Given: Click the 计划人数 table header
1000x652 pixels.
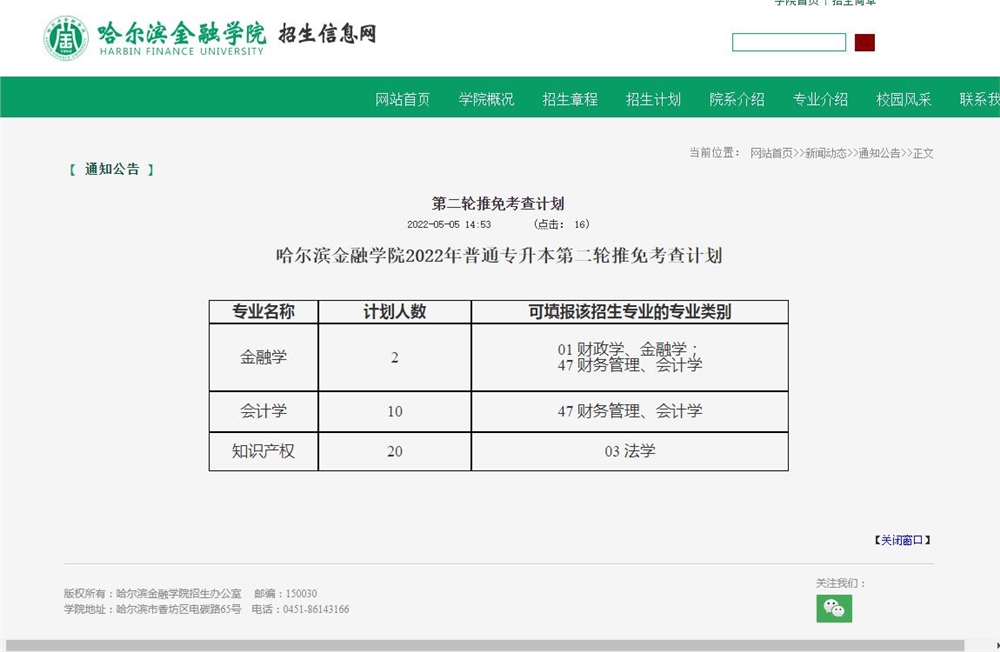Looking at the screenshot, I should (395, 312).
